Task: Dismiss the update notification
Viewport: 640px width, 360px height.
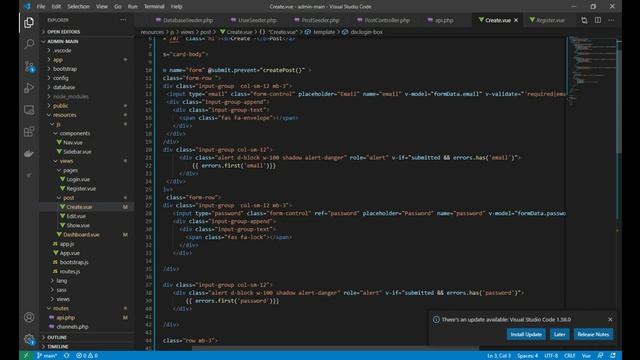Action: pos(610,320)
